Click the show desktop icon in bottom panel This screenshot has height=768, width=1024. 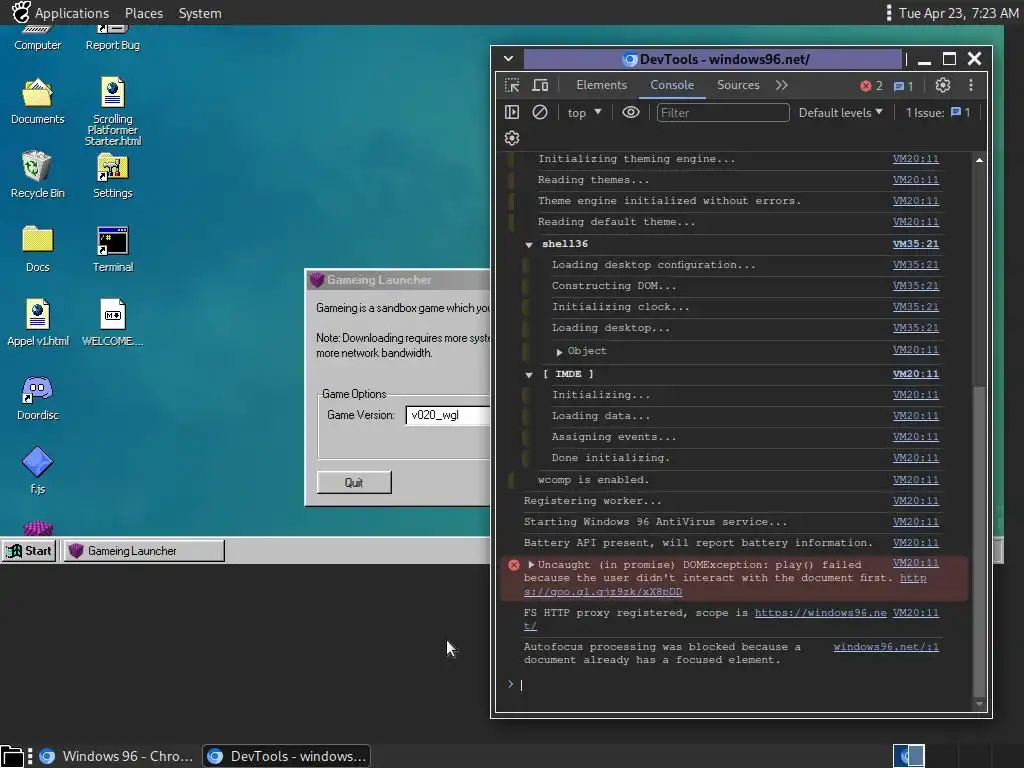tap(12, 756)
